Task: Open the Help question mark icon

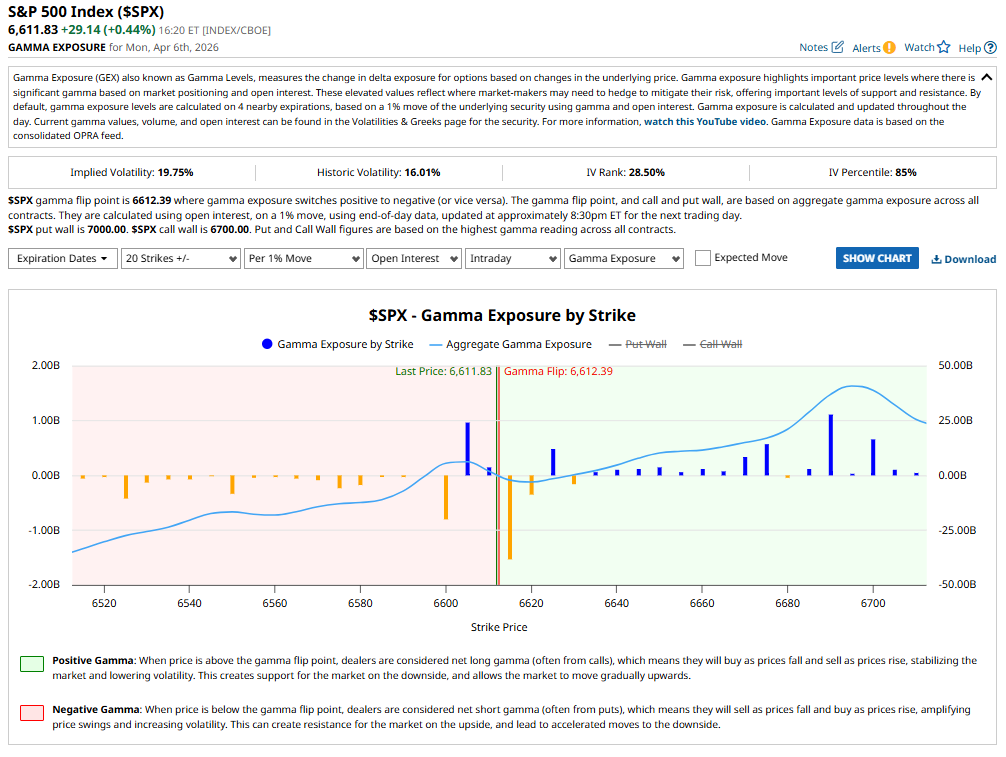Action: [990, 47]
